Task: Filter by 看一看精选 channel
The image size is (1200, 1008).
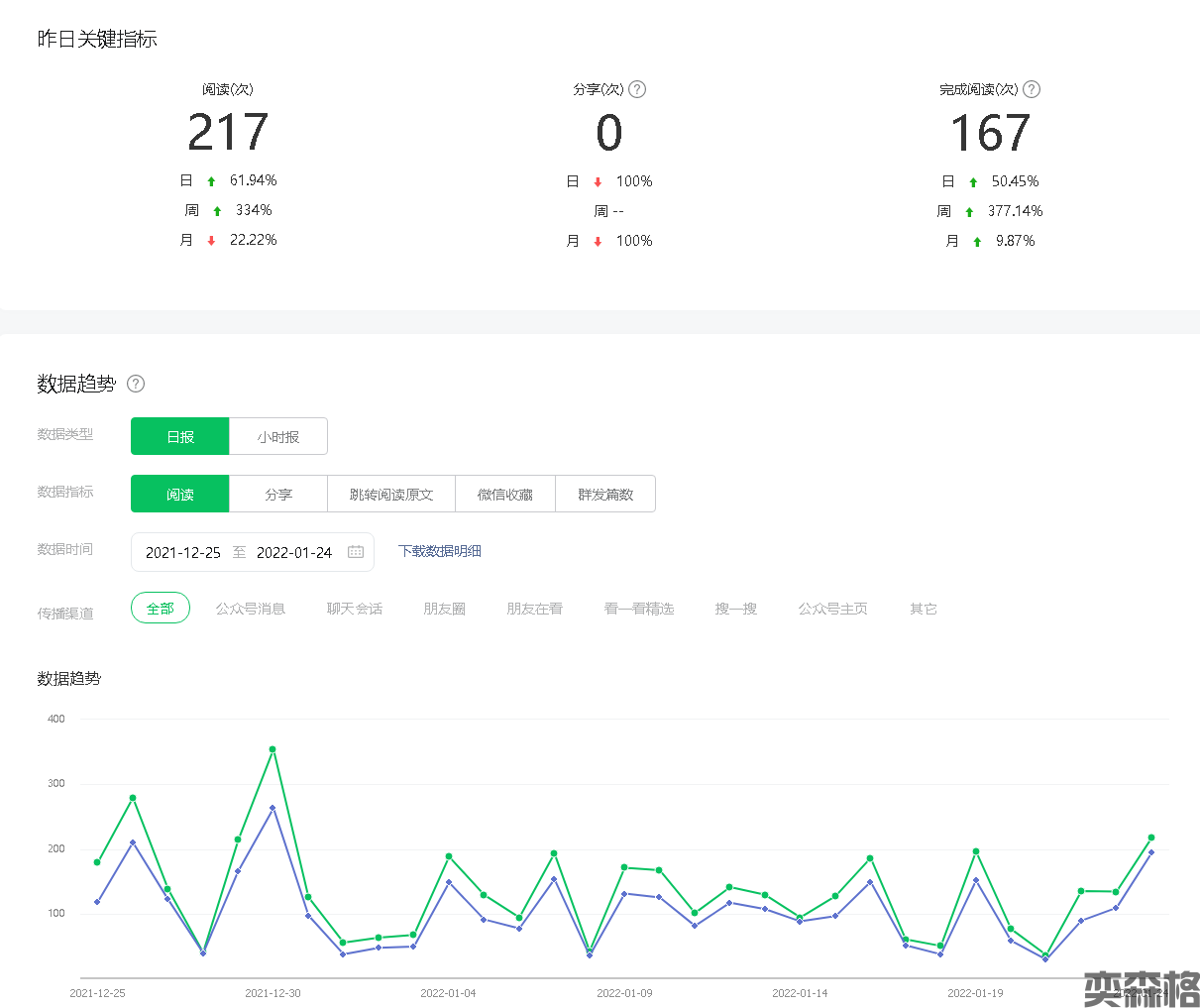Action: [x=639, y=609]
